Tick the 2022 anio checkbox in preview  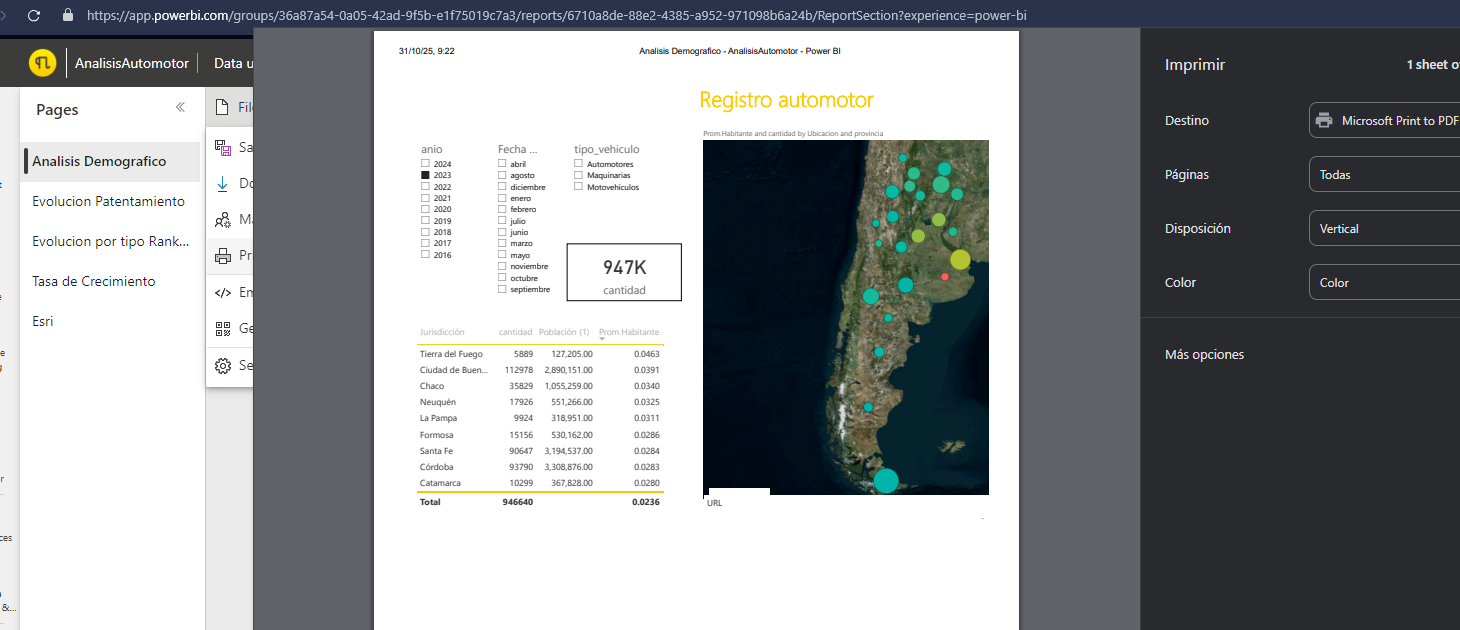425,187
